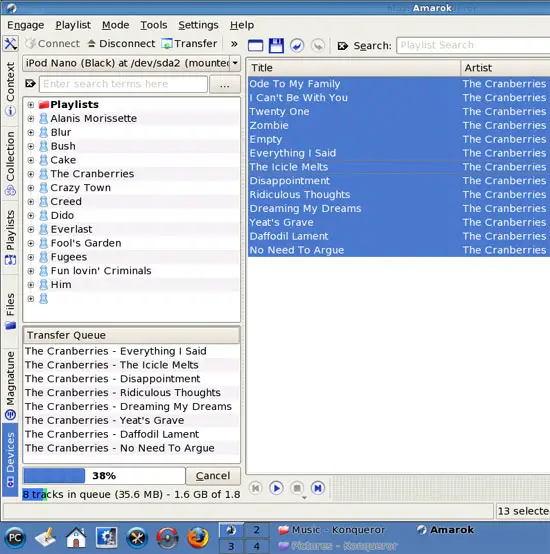Click the device search options '...' button

[225, 84]
